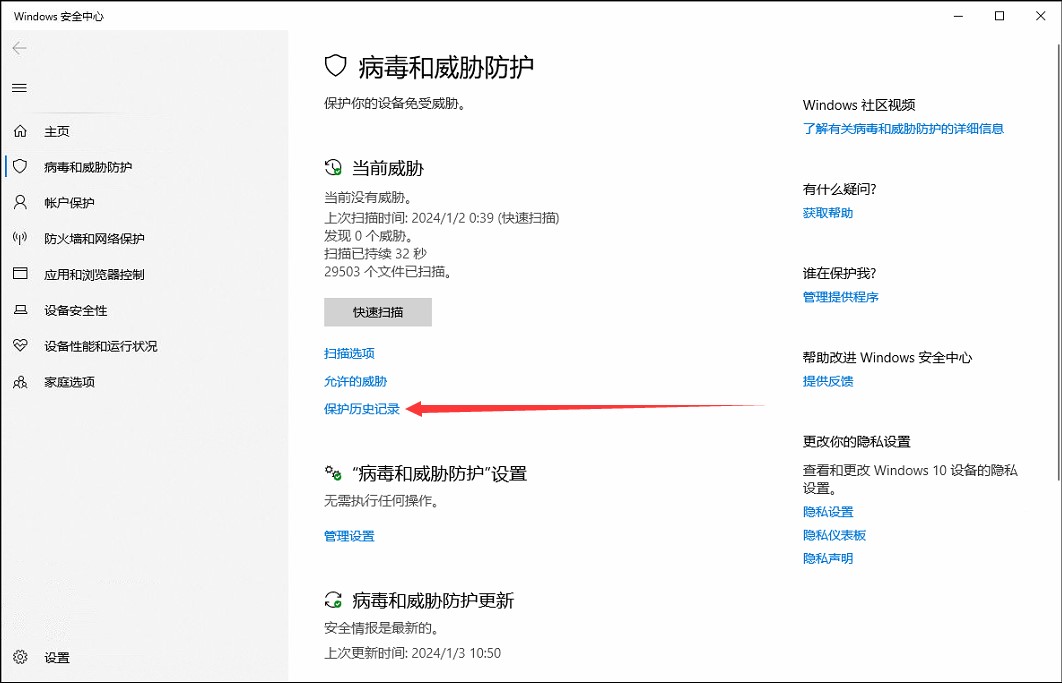Click text 扫描已持续 32 秒
The width and height of the screenshot is (1062, 683).
pyautogui.click(x=376, y=253)
